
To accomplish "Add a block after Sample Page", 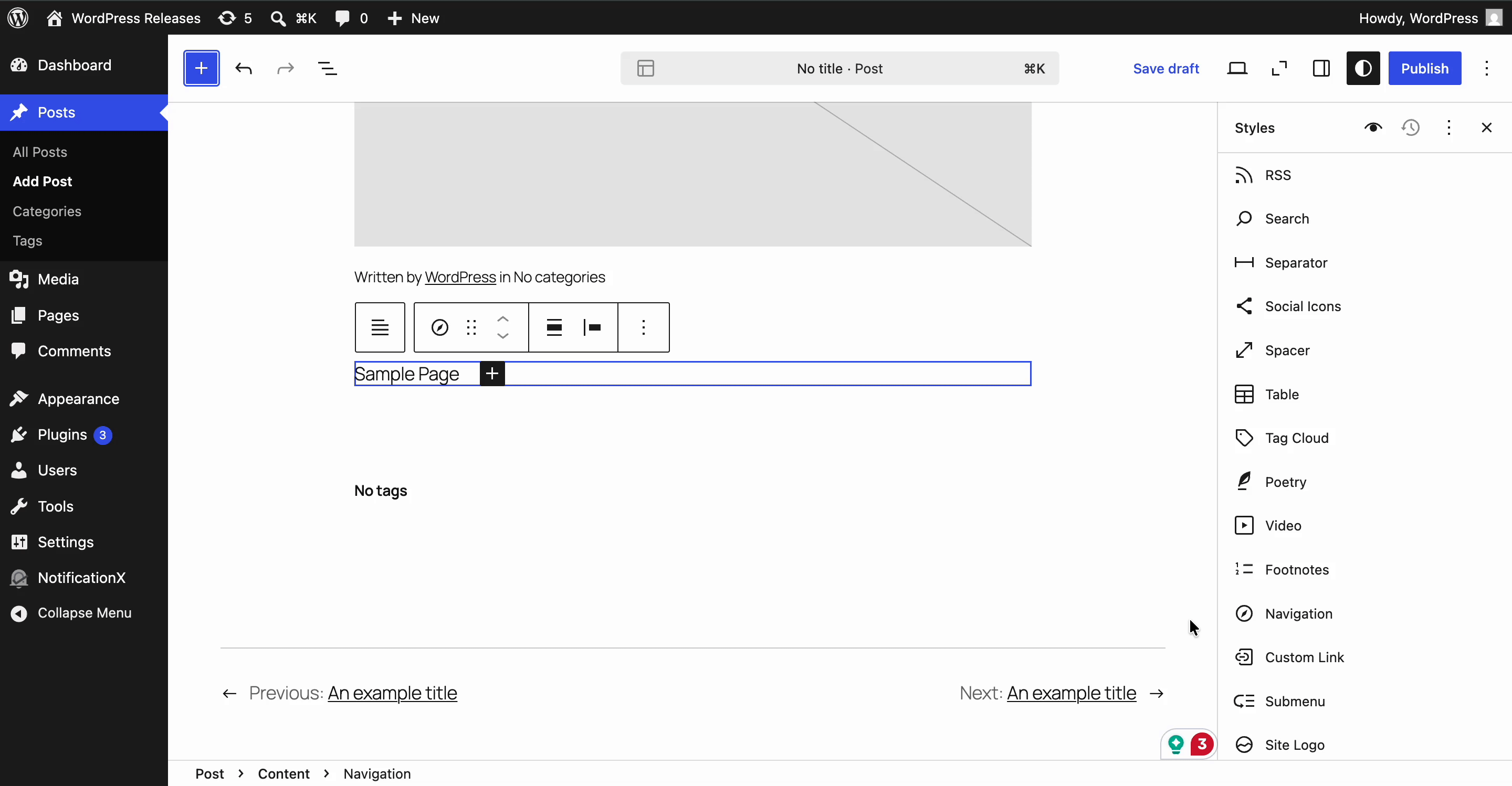I will click(492, 374).
